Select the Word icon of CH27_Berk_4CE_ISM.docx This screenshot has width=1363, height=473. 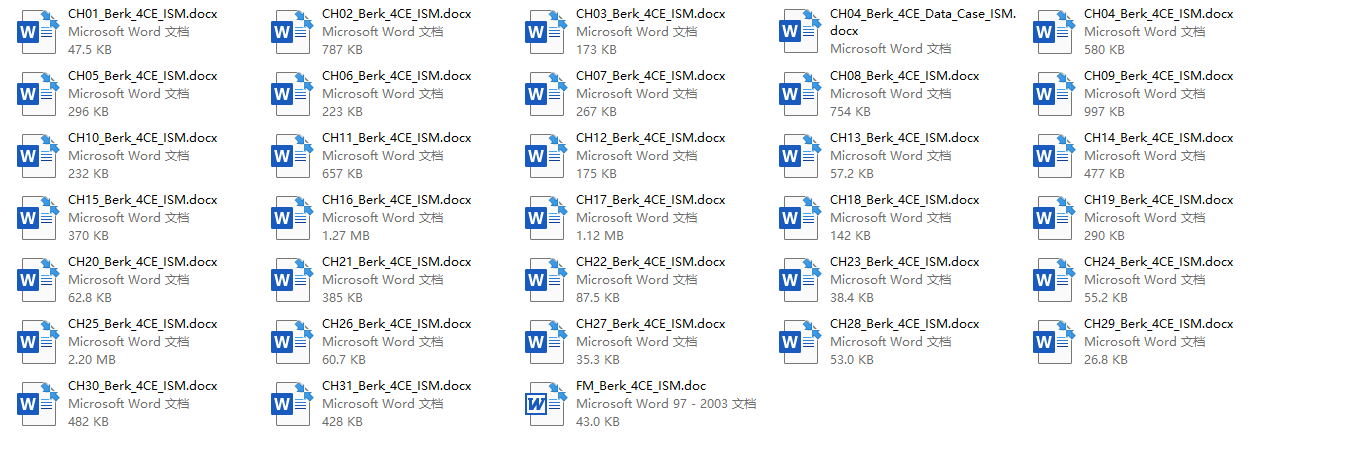pos(547,342)
